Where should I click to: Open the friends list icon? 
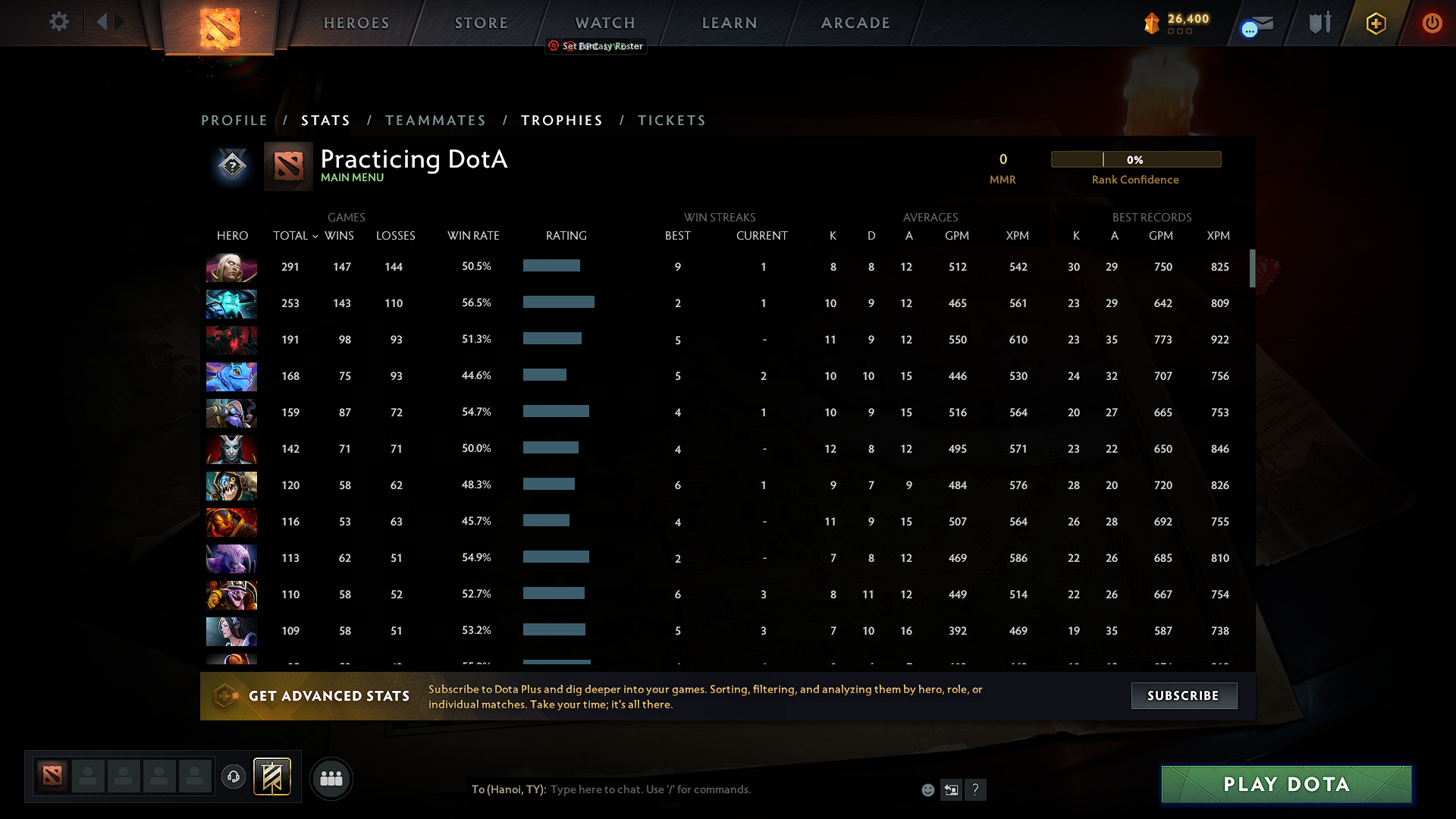click(x=331, y=778)
